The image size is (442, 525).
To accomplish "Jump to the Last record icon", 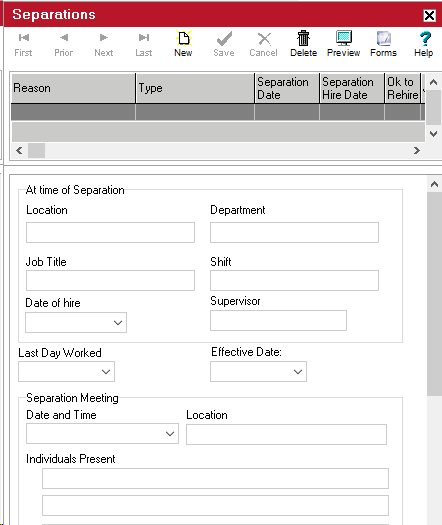I will (x=144, y=38).
